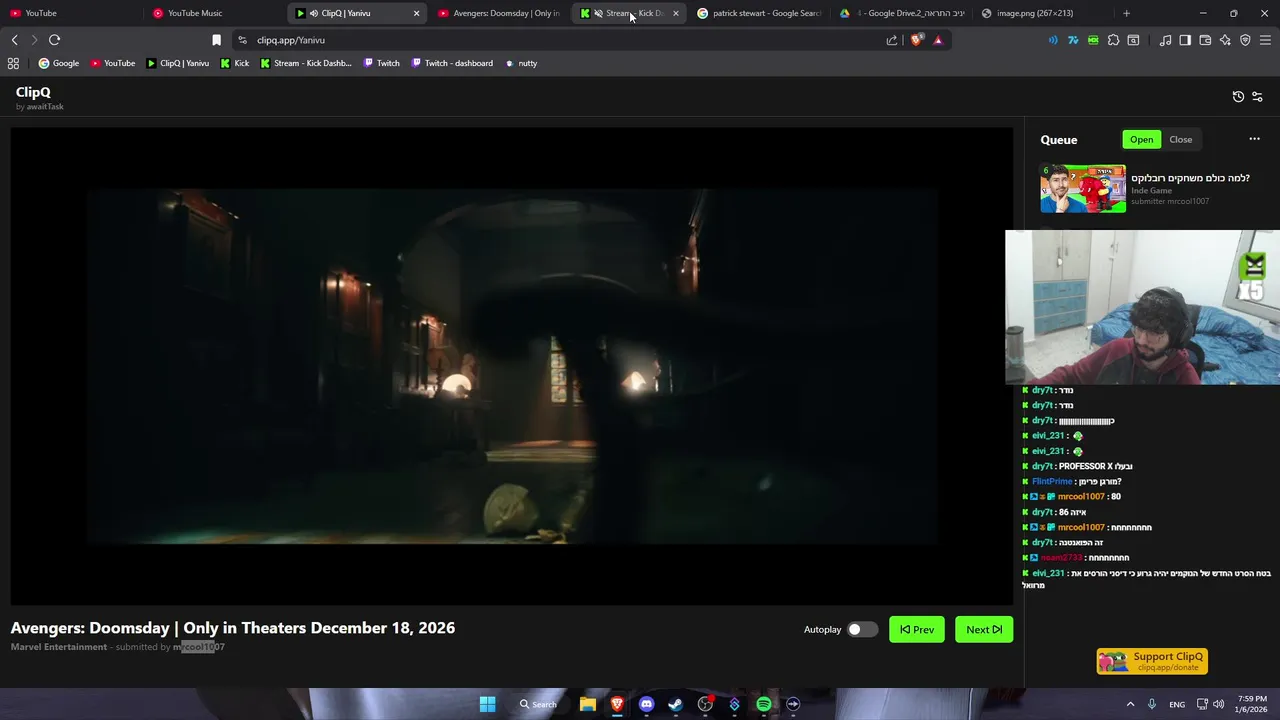Open Spotify from taskbar
The height and width of the screenshot is (720, 1280).
(x=764, y=704)
